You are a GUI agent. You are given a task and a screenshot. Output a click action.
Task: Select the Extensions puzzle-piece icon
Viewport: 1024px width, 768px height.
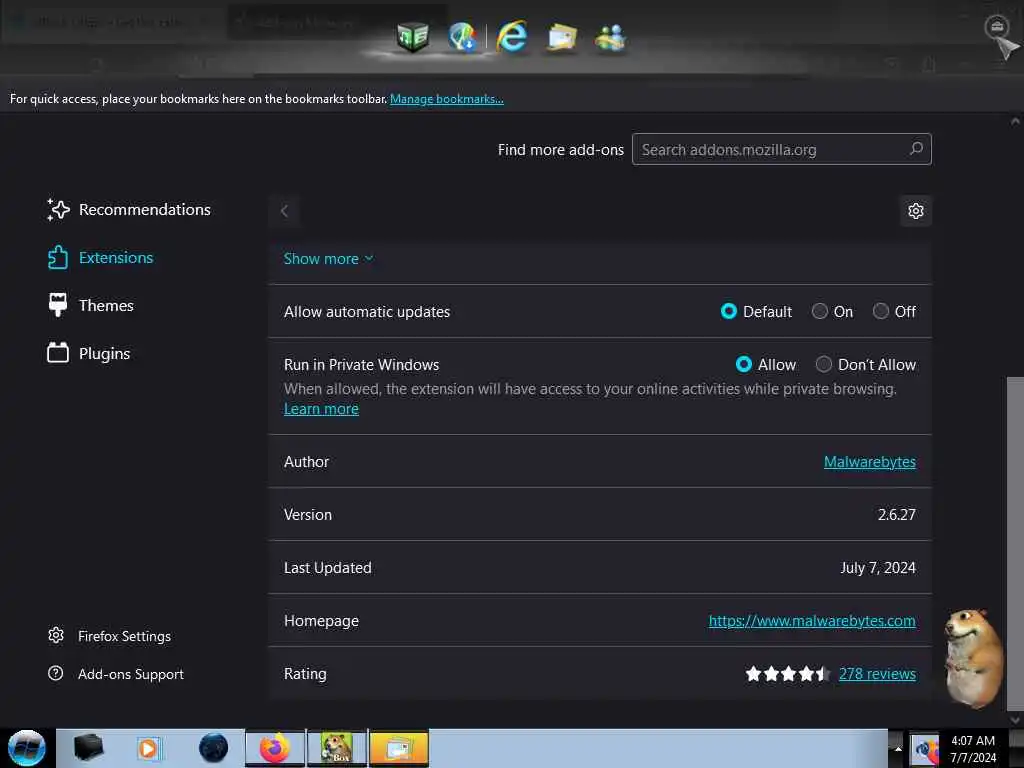(x=57, y=257)
